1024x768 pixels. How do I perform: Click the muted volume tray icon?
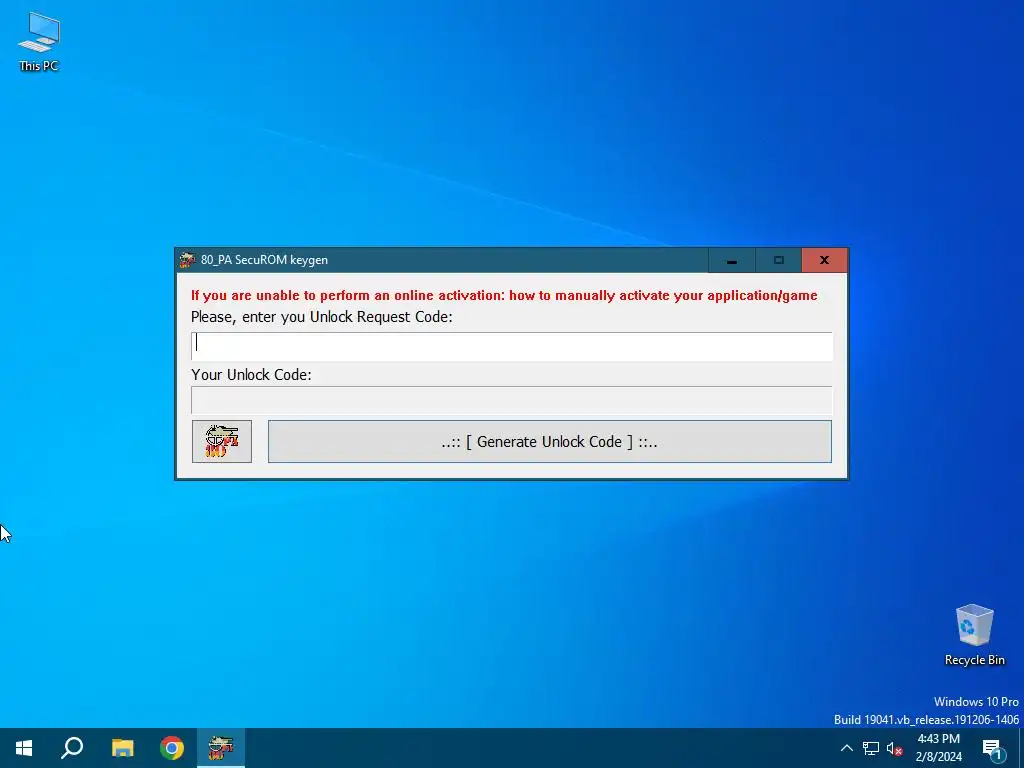click(x=895, y=748)
